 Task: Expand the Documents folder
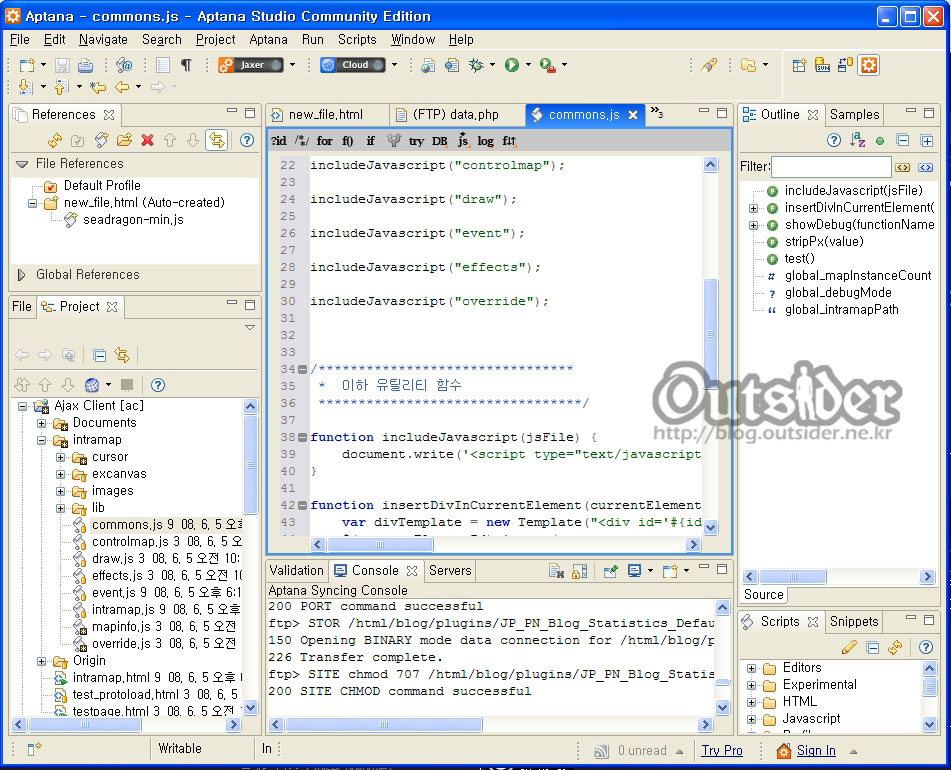[x=41, y=423]
